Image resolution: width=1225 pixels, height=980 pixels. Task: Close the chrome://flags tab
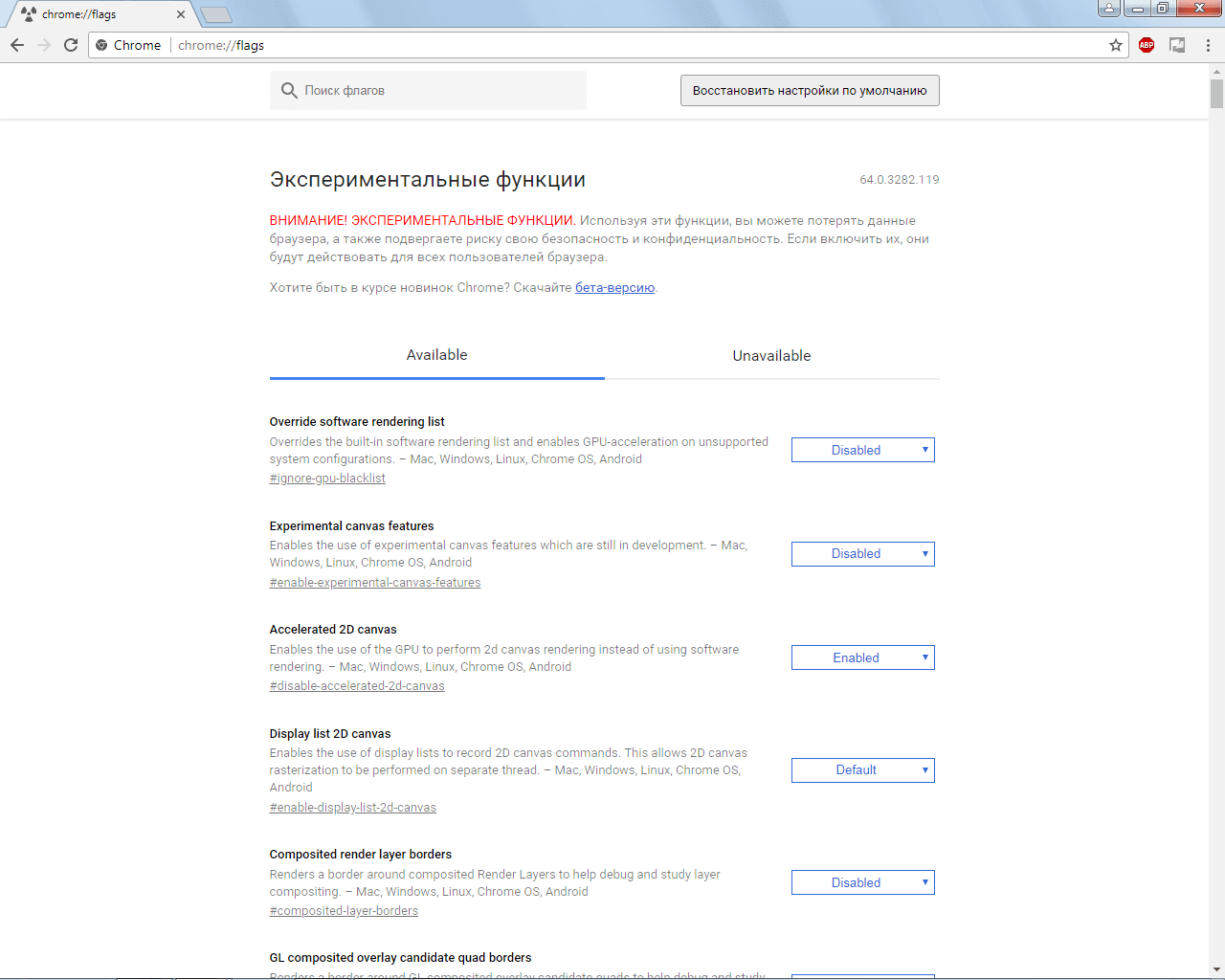[181, 14]
